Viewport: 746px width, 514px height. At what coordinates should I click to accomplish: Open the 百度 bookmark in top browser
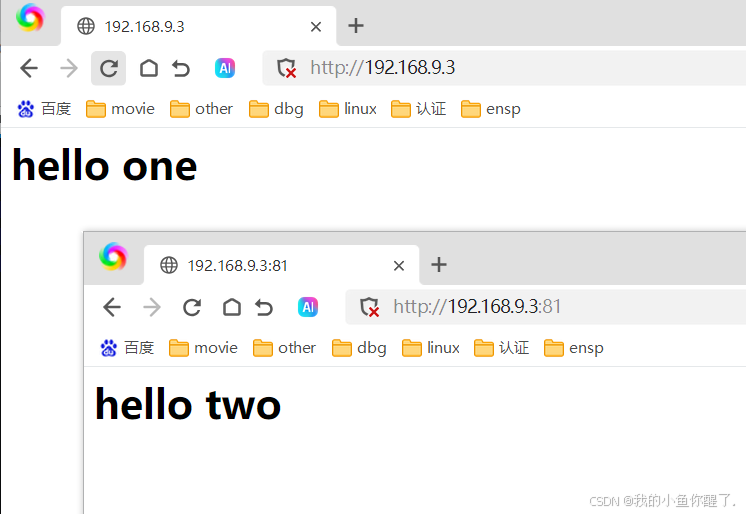point(44,109)
